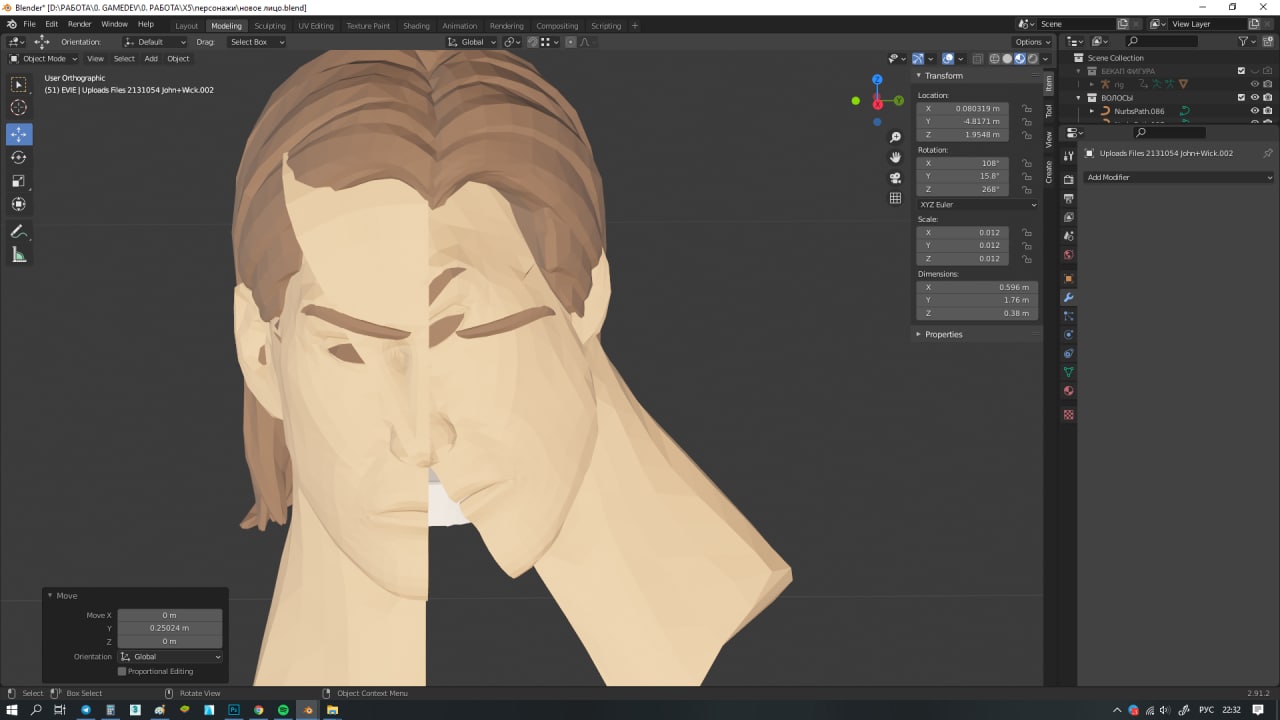Switch orthographic/perspective with the grid icon

895,198
